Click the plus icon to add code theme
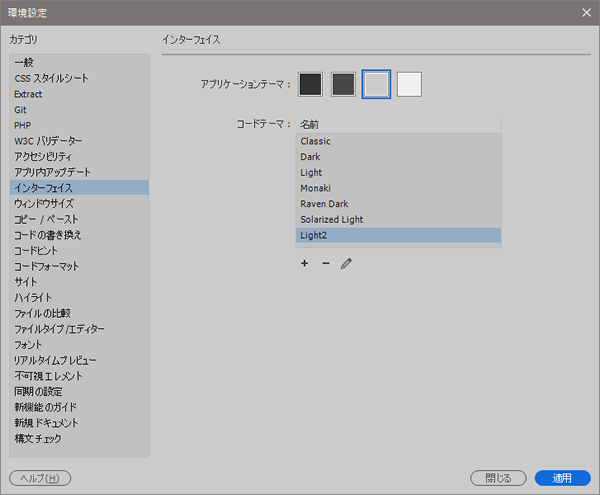600x495 pixels. [x=305, y=263]
